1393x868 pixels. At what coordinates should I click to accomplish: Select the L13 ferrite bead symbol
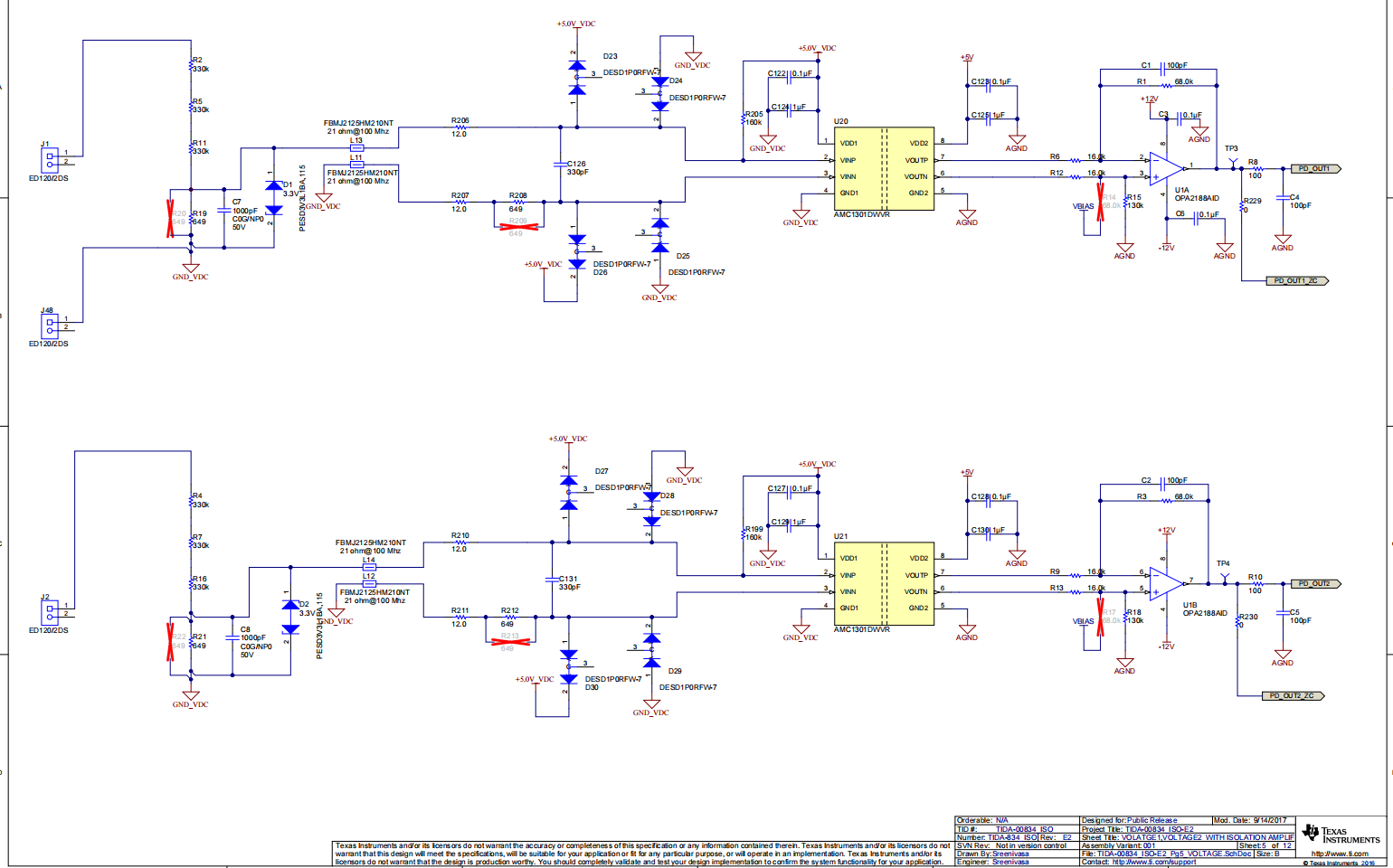tap(356, 148)
